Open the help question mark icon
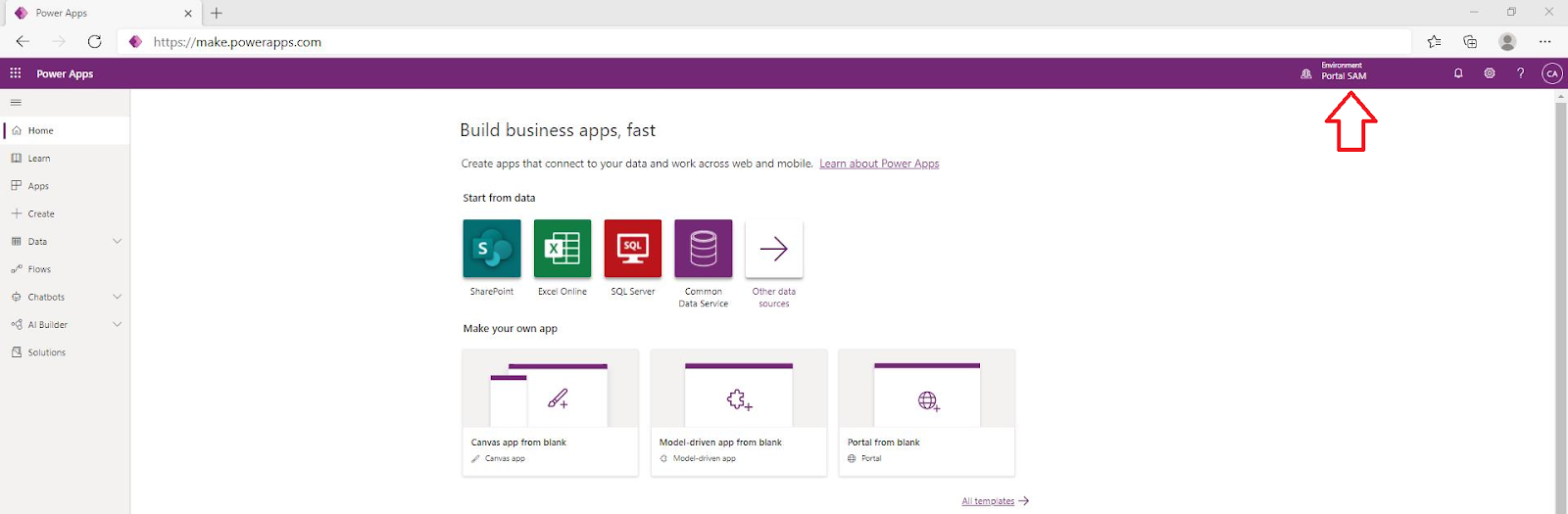1568x514 pixels. pos(1521,73)
